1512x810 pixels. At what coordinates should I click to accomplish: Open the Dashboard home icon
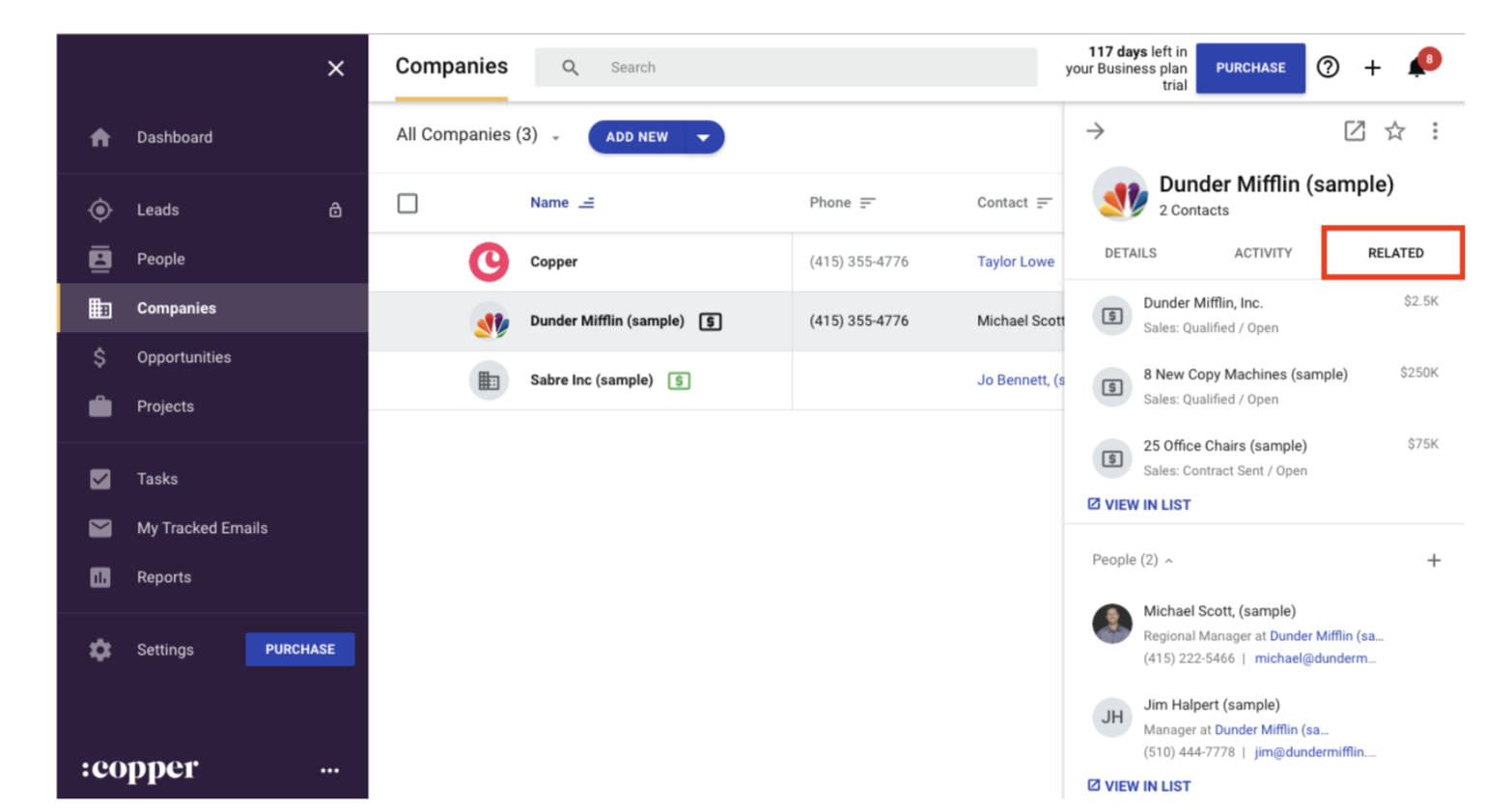[100, 137]
